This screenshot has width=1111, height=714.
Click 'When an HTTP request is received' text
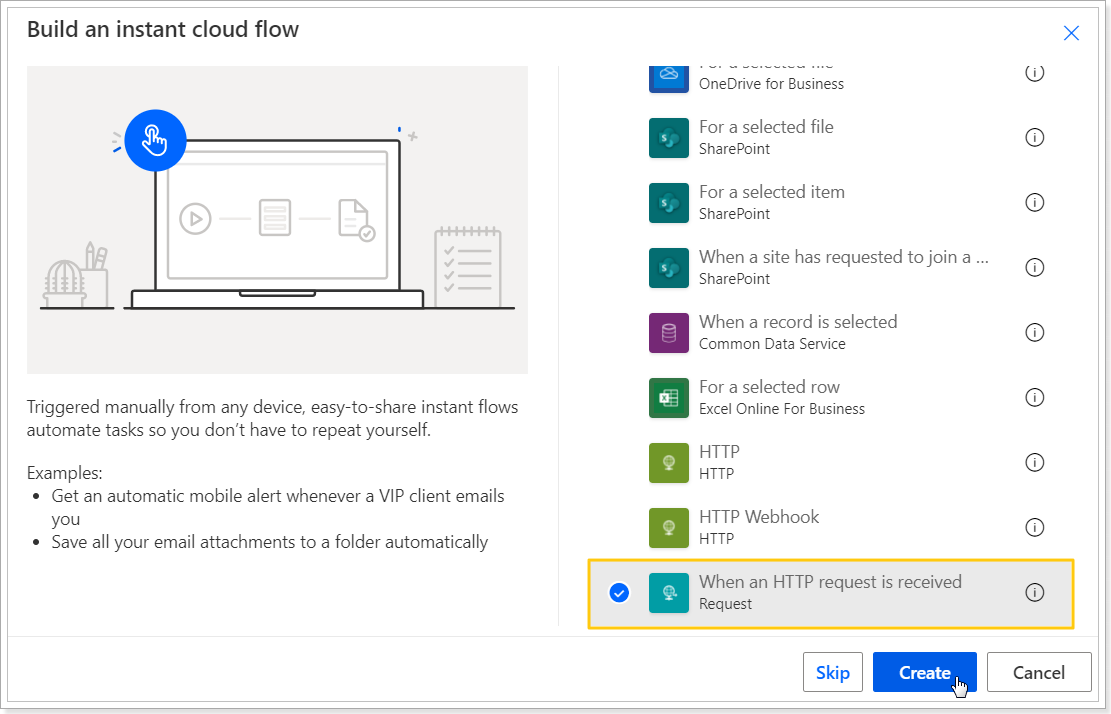coord(830,582)
